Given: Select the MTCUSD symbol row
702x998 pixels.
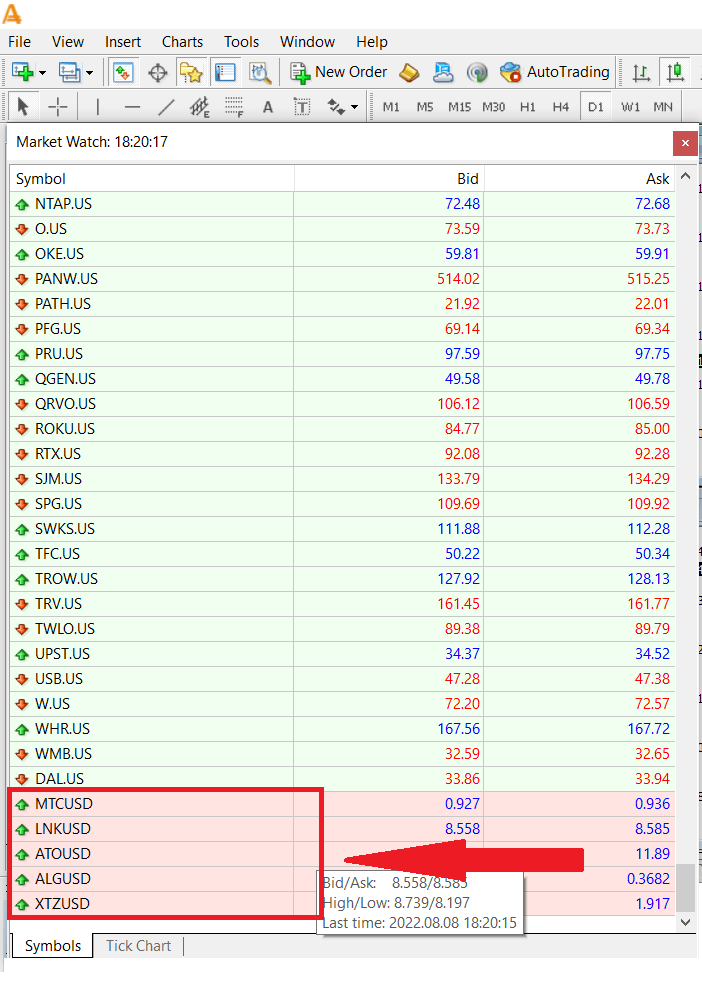Looking at the screenshot, I should [342, 804].
